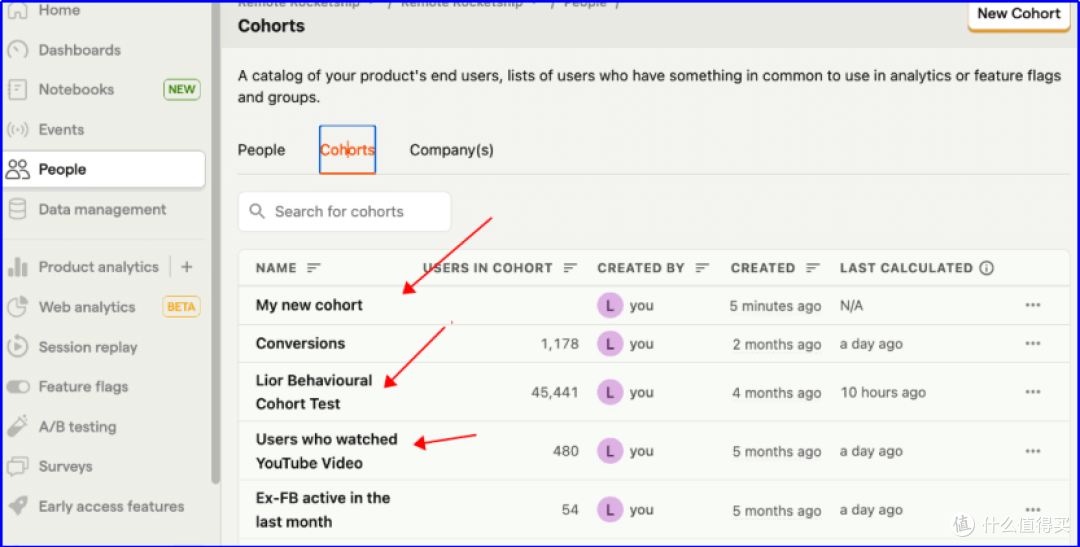Click the New Cohort button

[x=1019, y=14]
